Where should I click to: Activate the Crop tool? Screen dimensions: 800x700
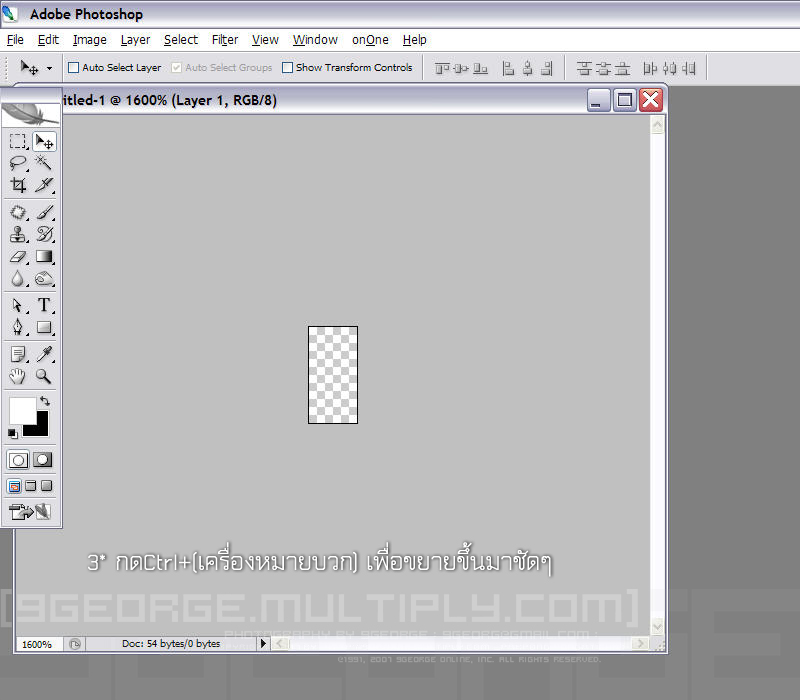[x=18, y=185]
